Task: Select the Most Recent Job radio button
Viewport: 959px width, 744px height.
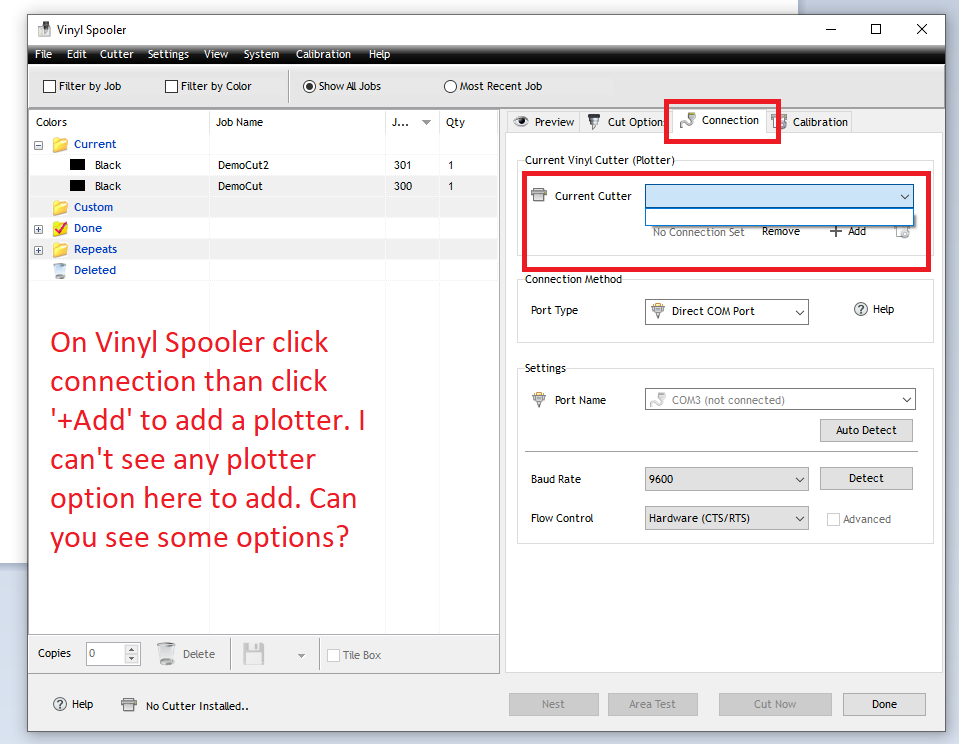Action: 450,86
